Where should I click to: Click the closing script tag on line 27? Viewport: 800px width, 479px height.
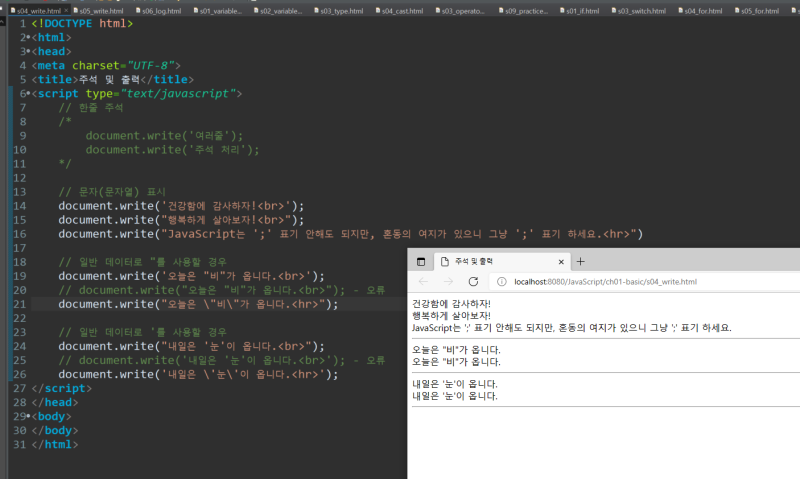[x=62, y=388]
